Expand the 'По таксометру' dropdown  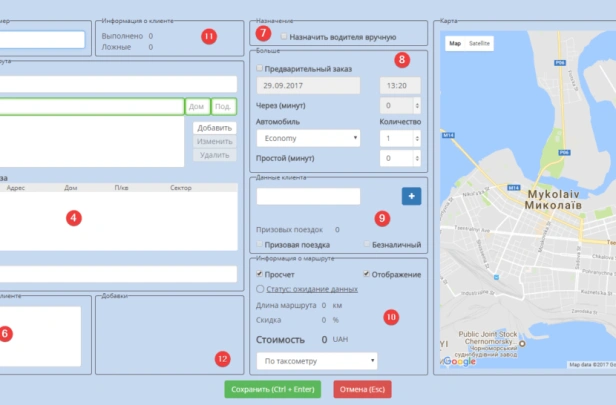pos(317,360)
